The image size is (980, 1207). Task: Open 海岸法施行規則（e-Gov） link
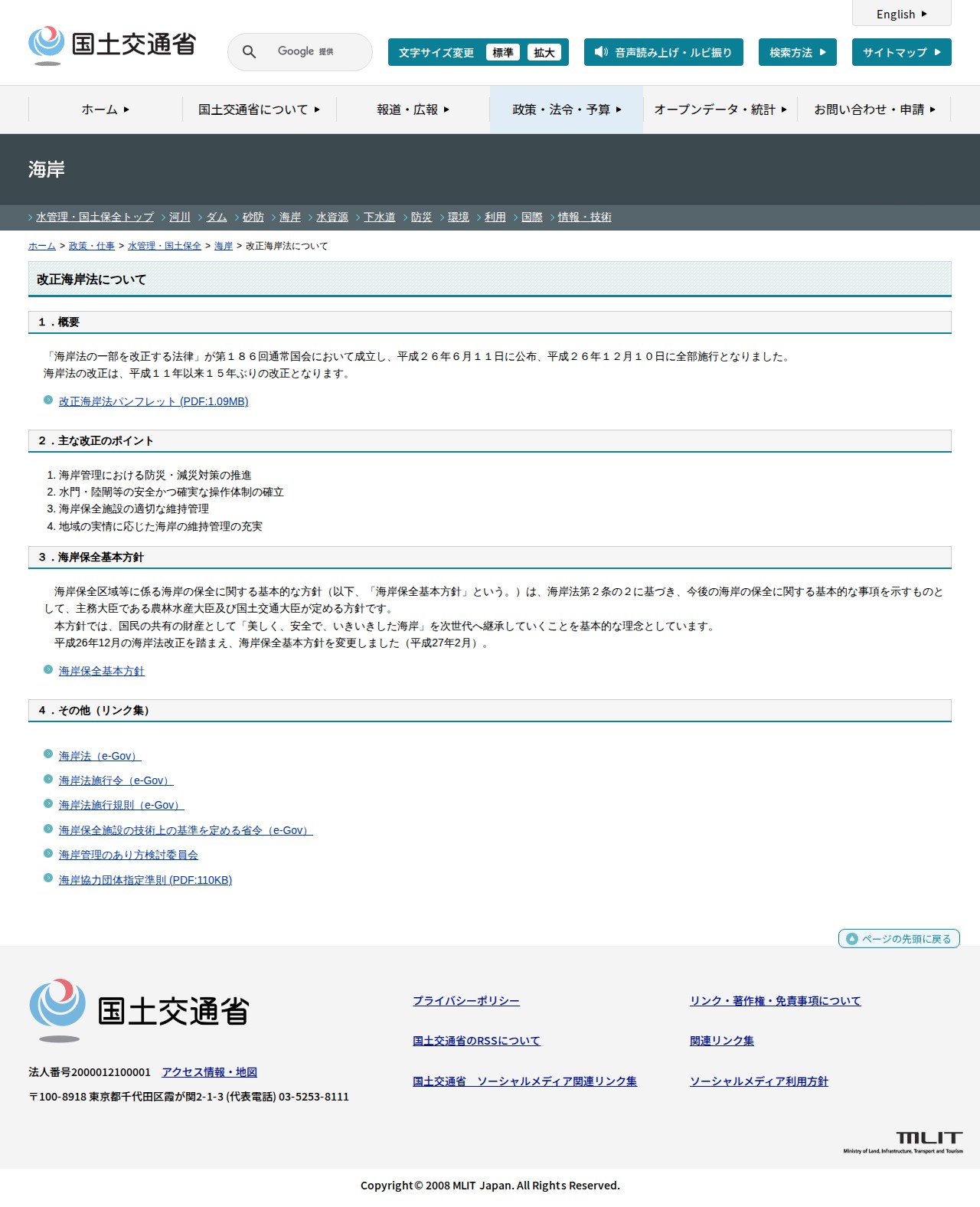(122, 805)
